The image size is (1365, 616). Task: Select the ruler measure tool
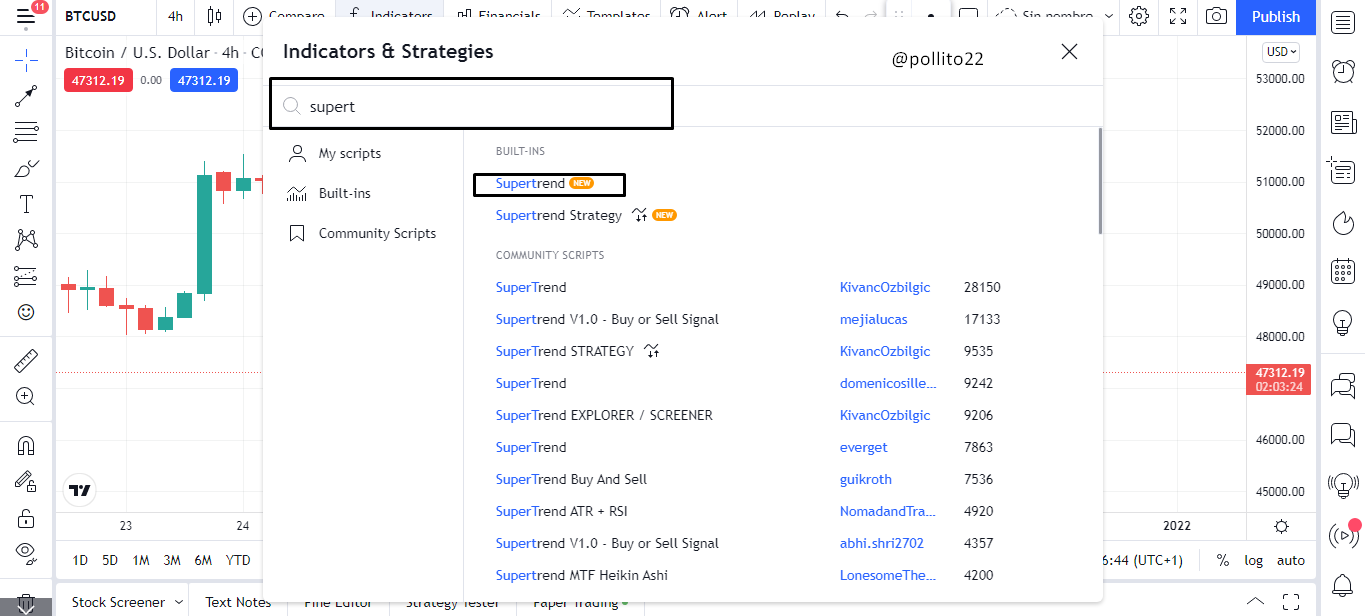point(26,359)
